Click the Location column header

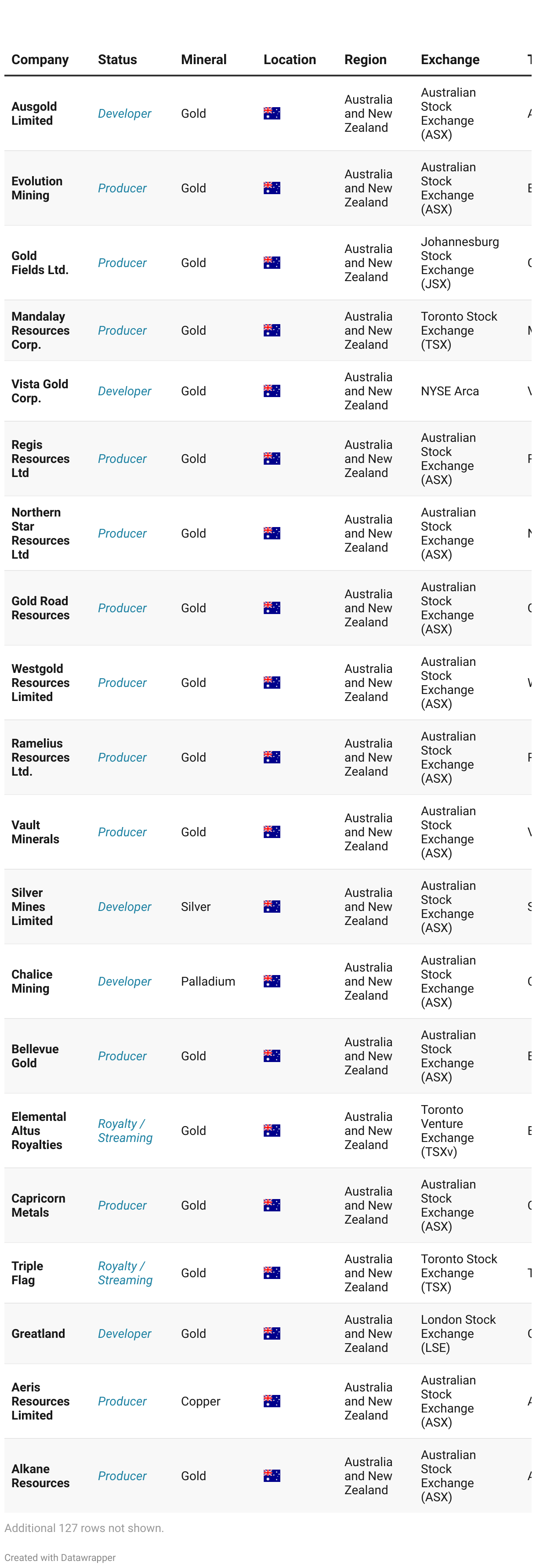pos(290,60)
